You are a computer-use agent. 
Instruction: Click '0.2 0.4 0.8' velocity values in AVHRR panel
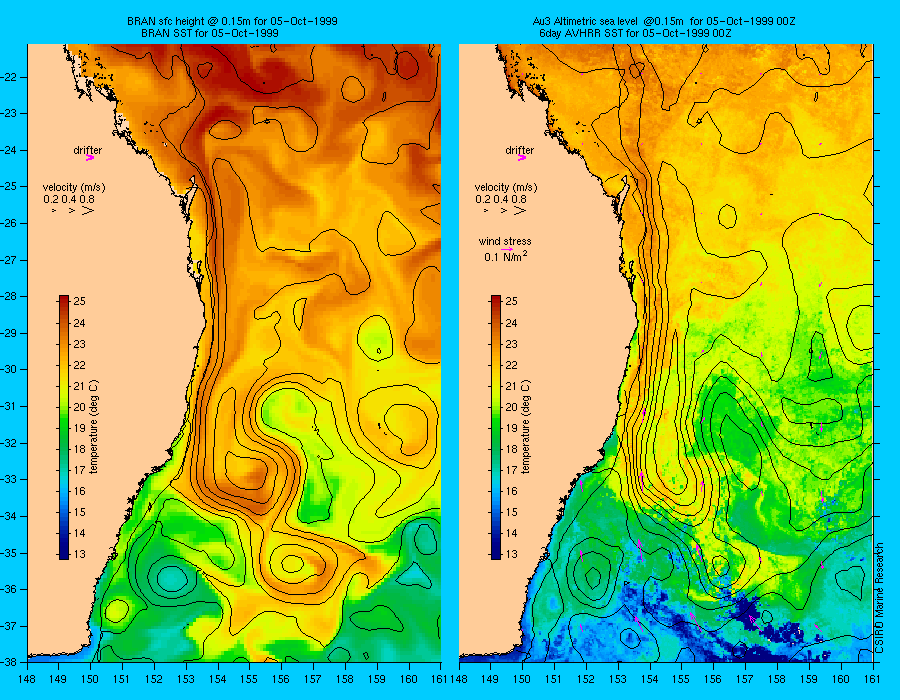click(501, 200)
